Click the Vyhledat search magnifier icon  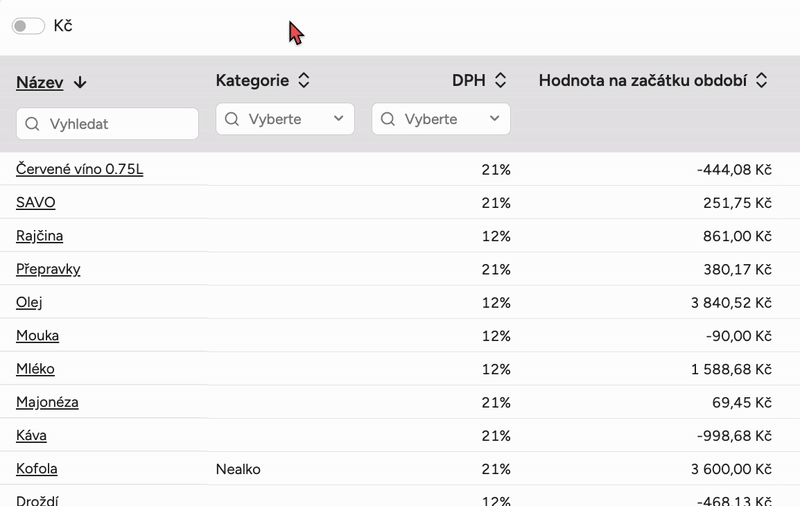32,124
